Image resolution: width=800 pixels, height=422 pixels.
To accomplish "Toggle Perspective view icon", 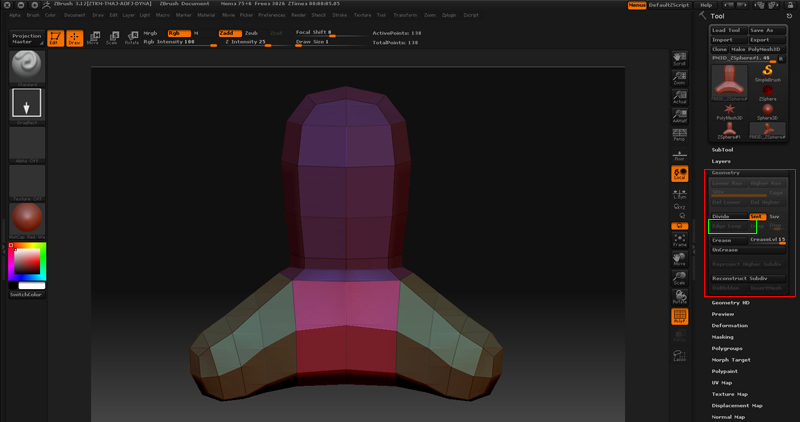I will point(679,136).
